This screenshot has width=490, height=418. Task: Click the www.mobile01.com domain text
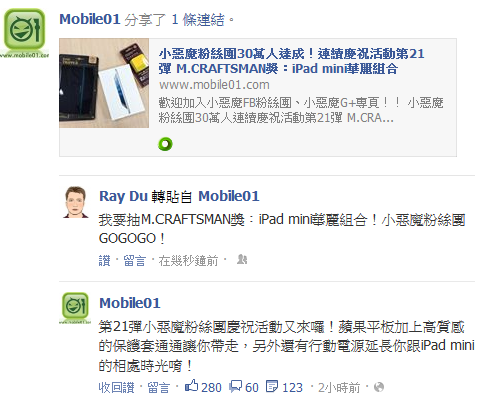[214, 85]
